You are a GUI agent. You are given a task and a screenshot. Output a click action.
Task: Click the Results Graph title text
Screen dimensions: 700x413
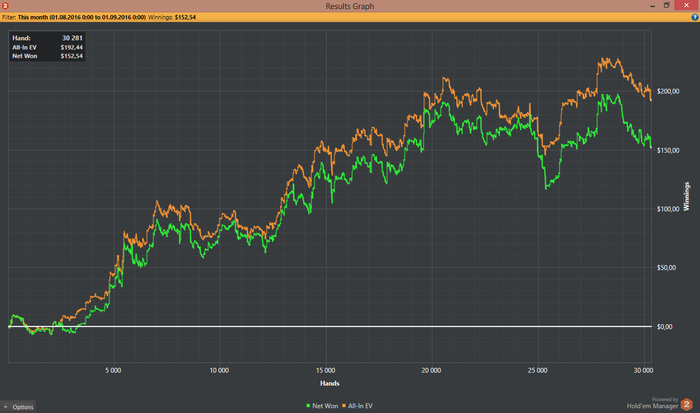point(350,6)
